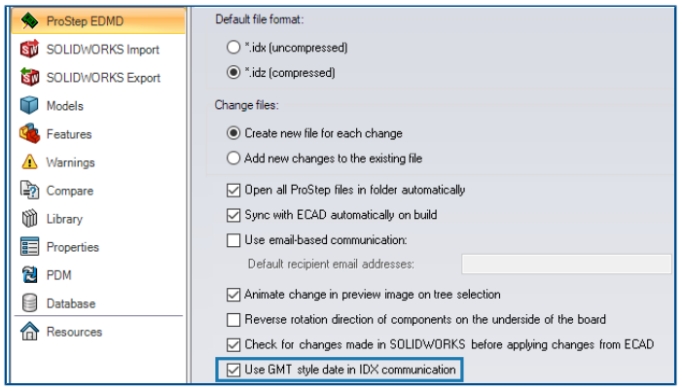682x391 pixels.
Task: Select Add new changes to existing file
Action: point(234,158)
